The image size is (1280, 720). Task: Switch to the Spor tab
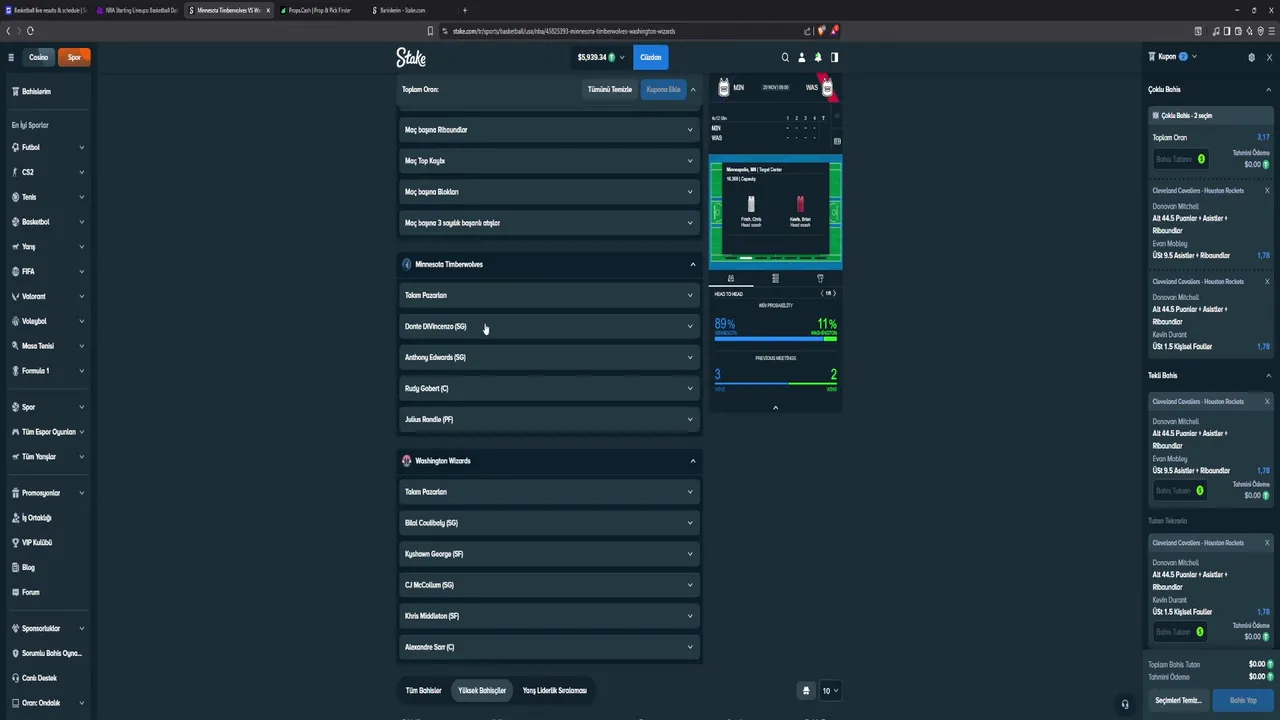[x=74, y=57]
